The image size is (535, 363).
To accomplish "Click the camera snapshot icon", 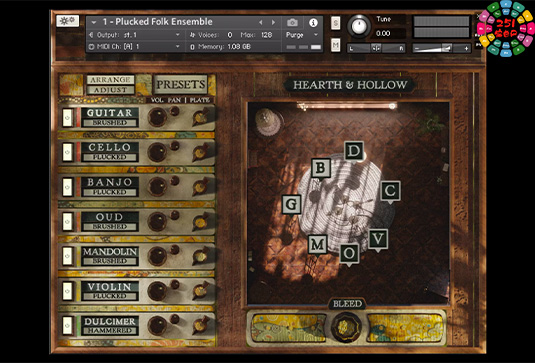I will [x=292, y=23].
